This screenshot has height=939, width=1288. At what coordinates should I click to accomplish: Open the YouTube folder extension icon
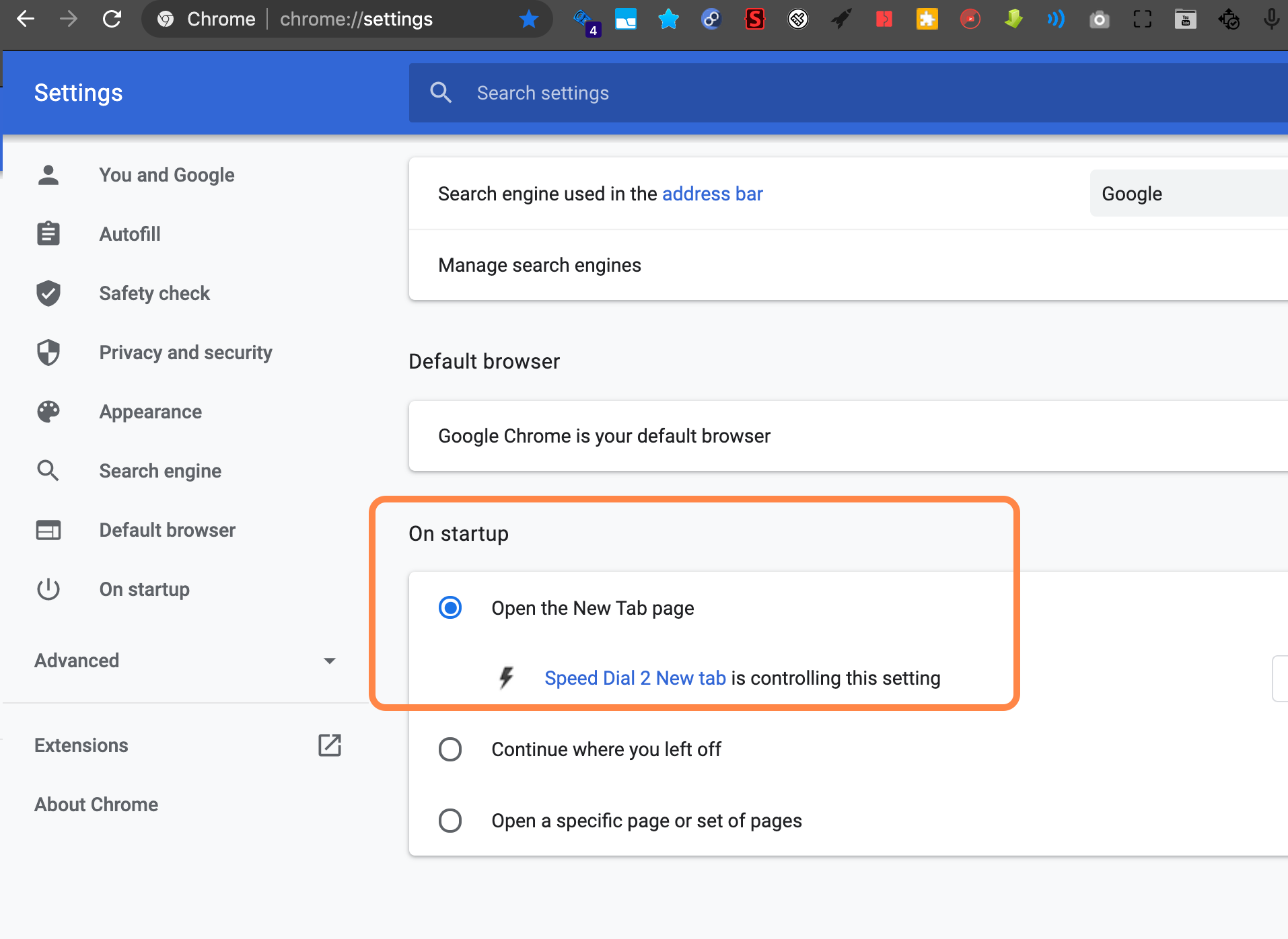[1186, 19]
